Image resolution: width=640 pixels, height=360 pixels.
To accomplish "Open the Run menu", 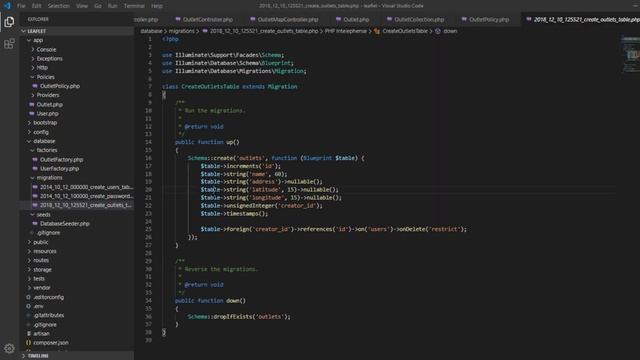I will pos(113,6).
